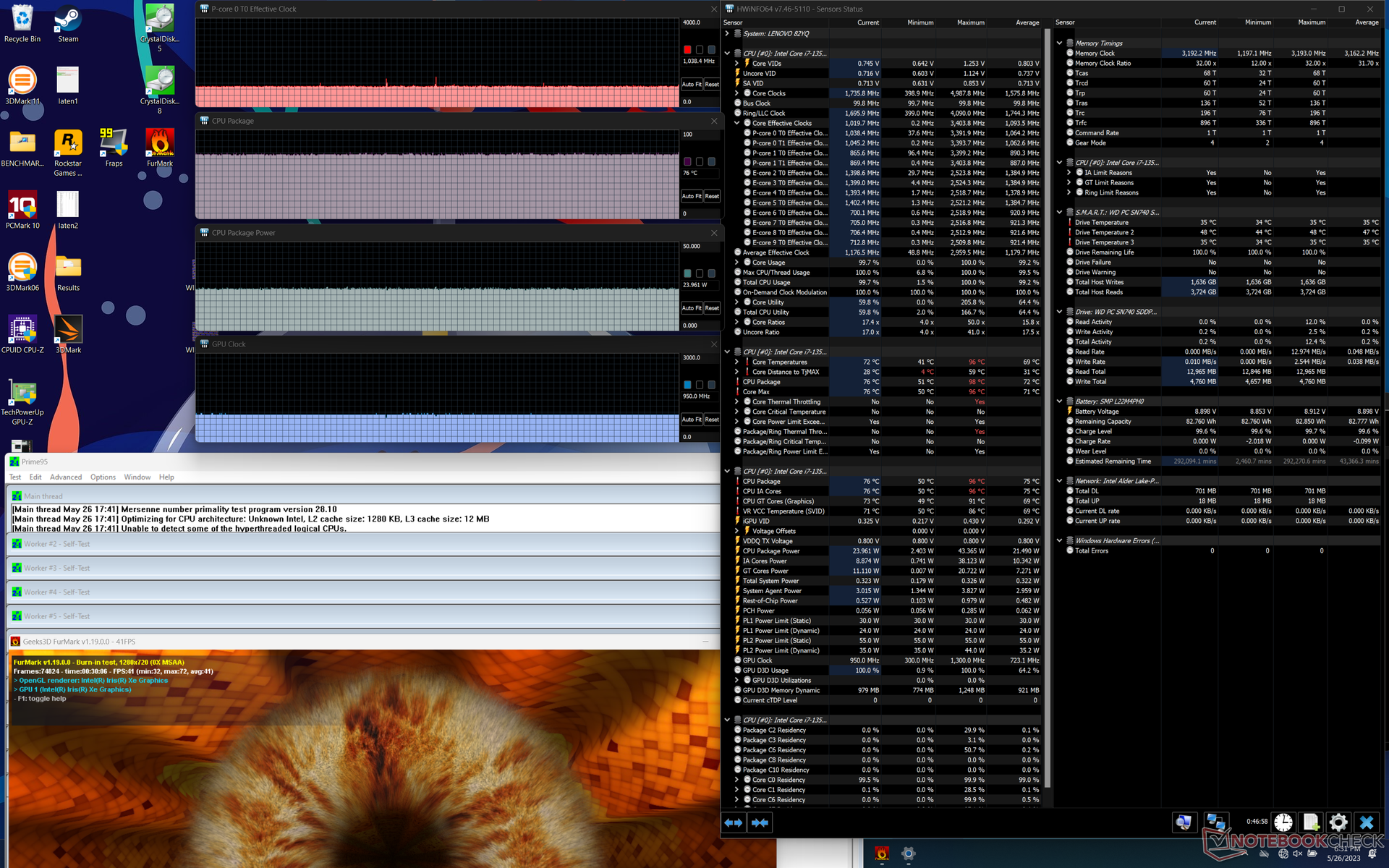Click the log file icon with green plus

[x=1311, y=822]
